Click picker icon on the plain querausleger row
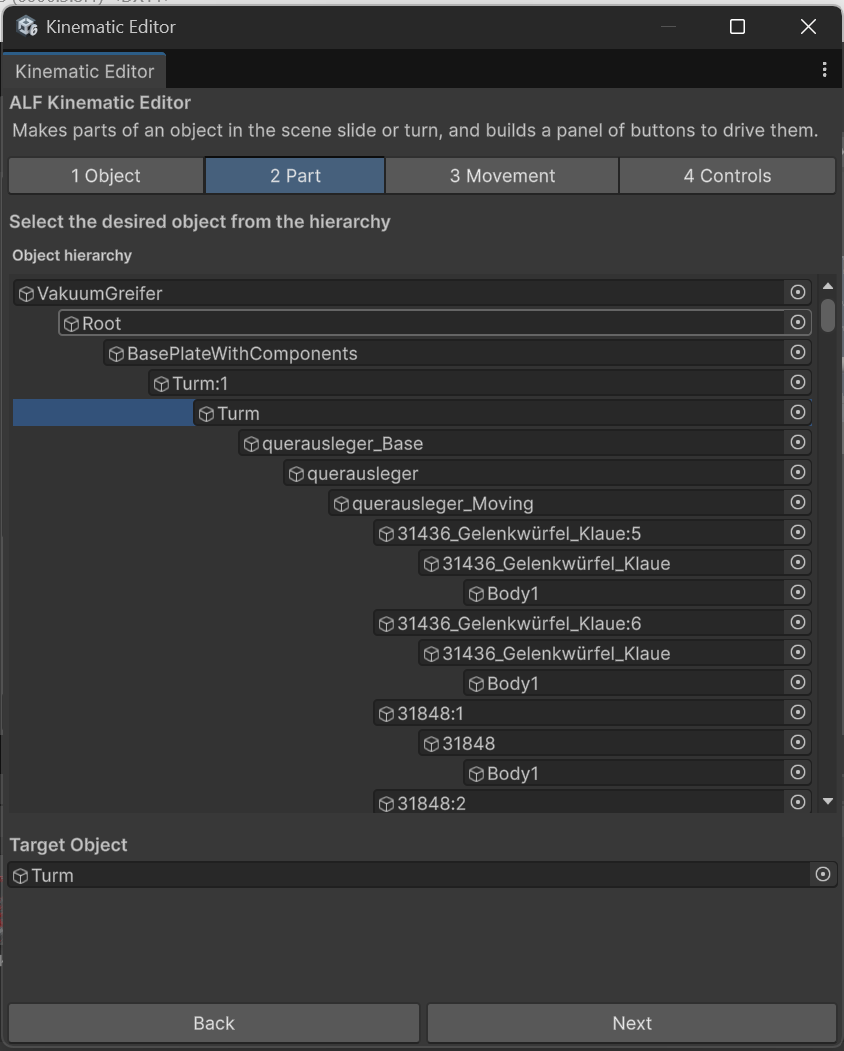 [798, 473]
